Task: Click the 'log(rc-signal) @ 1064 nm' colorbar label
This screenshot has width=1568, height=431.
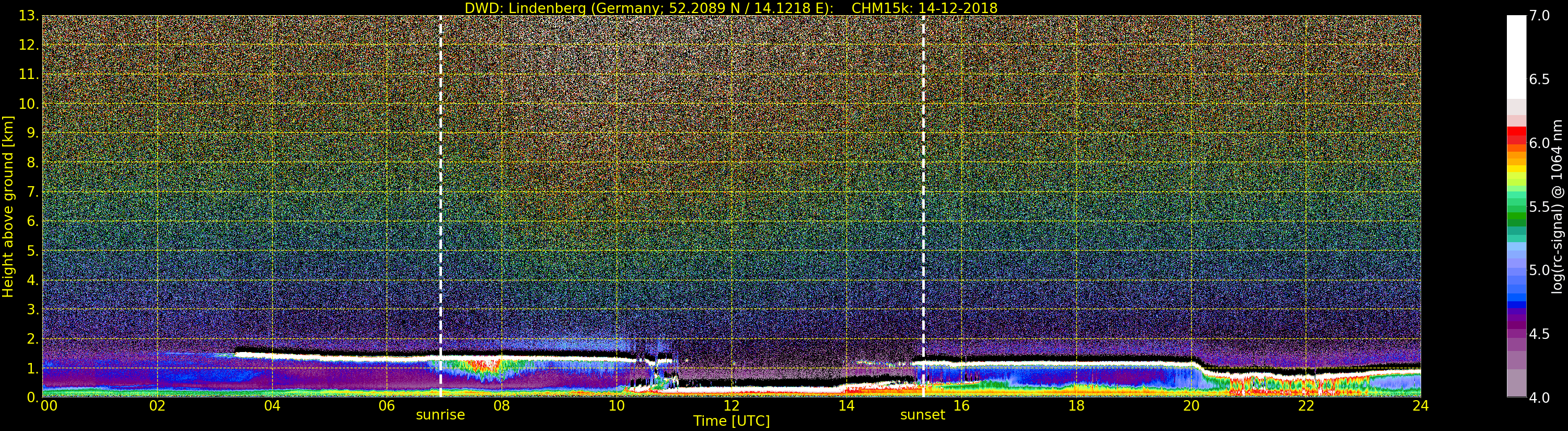Action: click(x=1558, y=207)
